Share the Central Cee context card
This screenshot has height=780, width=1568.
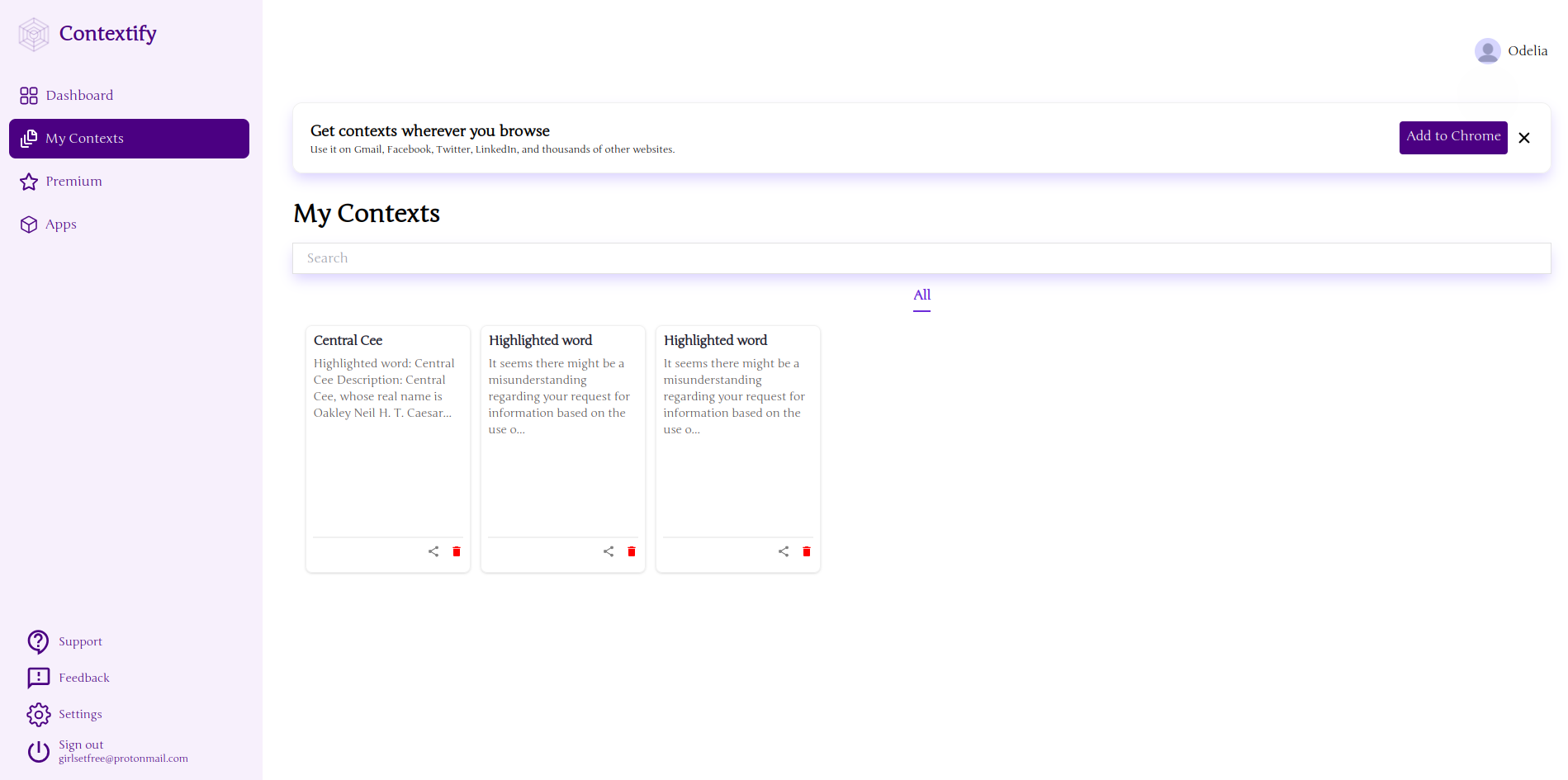pyautogui.click(x=433, y=551)
